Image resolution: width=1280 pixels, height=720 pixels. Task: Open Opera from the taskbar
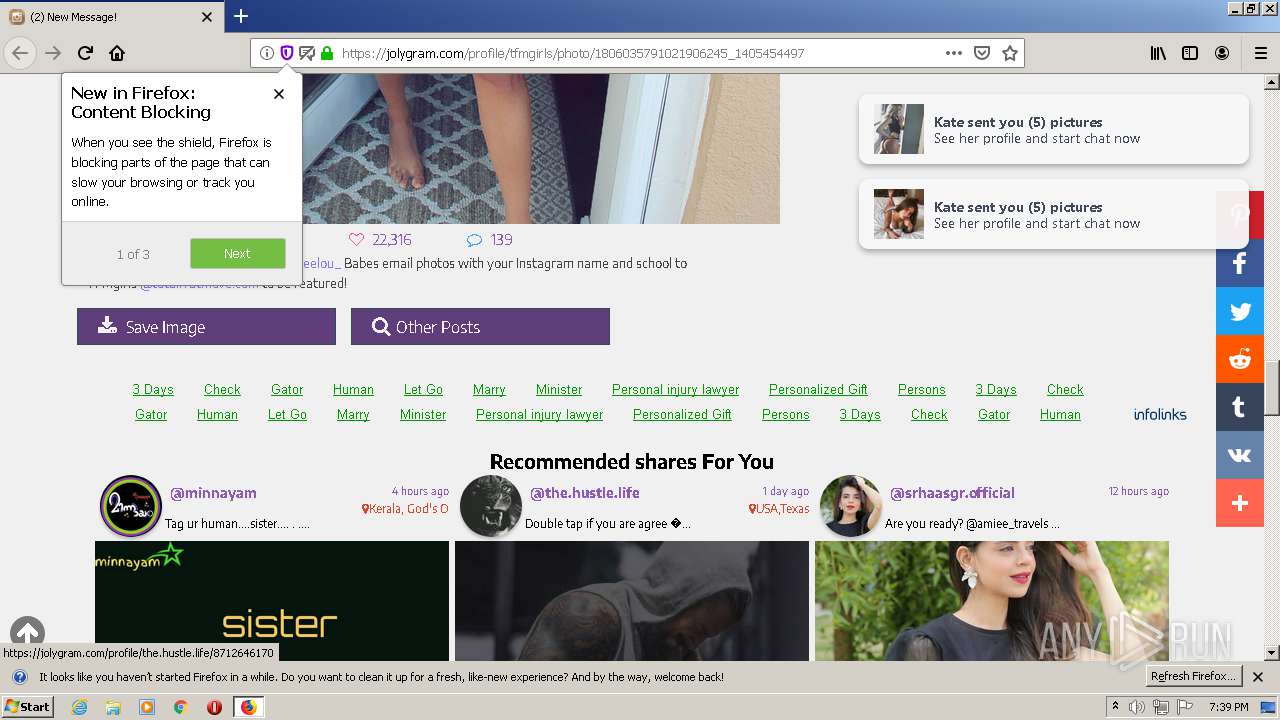coord(214,707)
